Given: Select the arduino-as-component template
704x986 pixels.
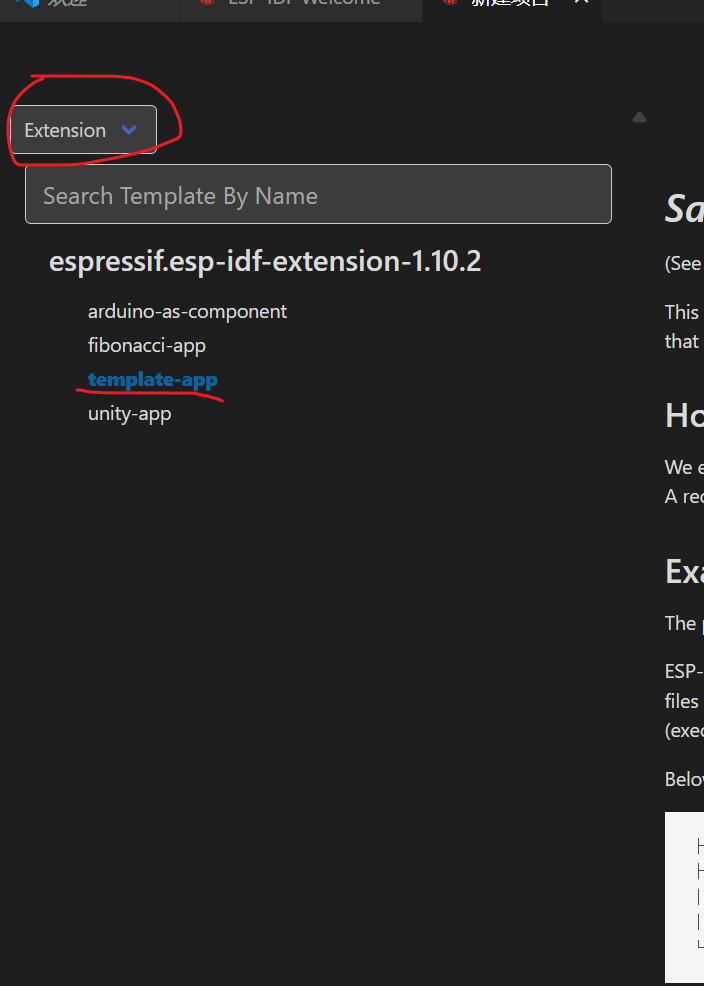Looking at the screenshot, I should tap(187, 311).
